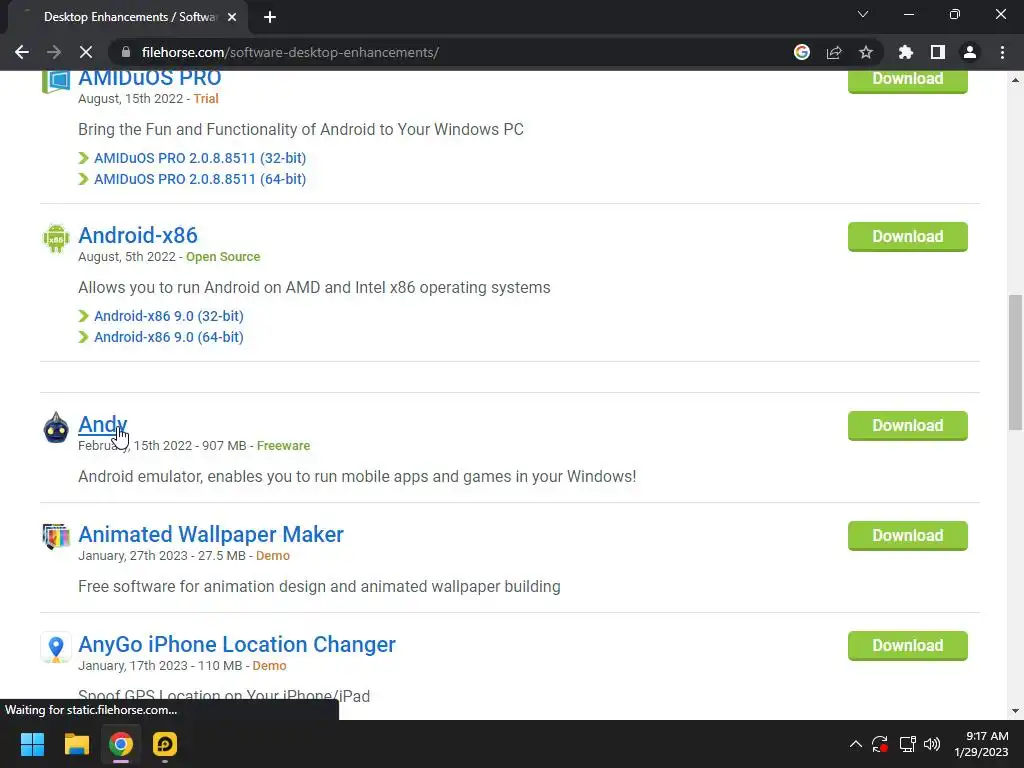Open the Andy title link
This screenshot has width=1024, height=768.
(103, 424)
